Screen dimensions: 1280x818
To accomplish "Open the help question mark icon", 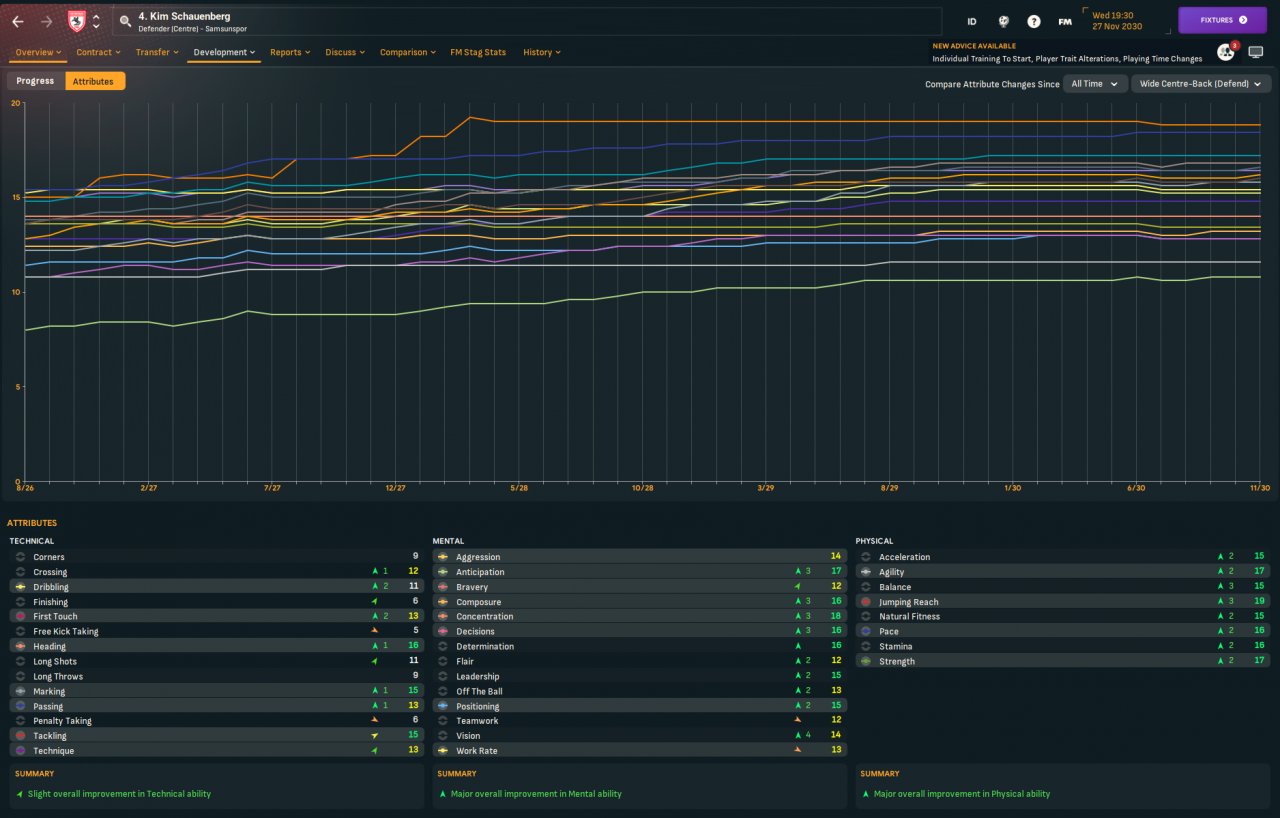I will click(x=1034, y=21).
